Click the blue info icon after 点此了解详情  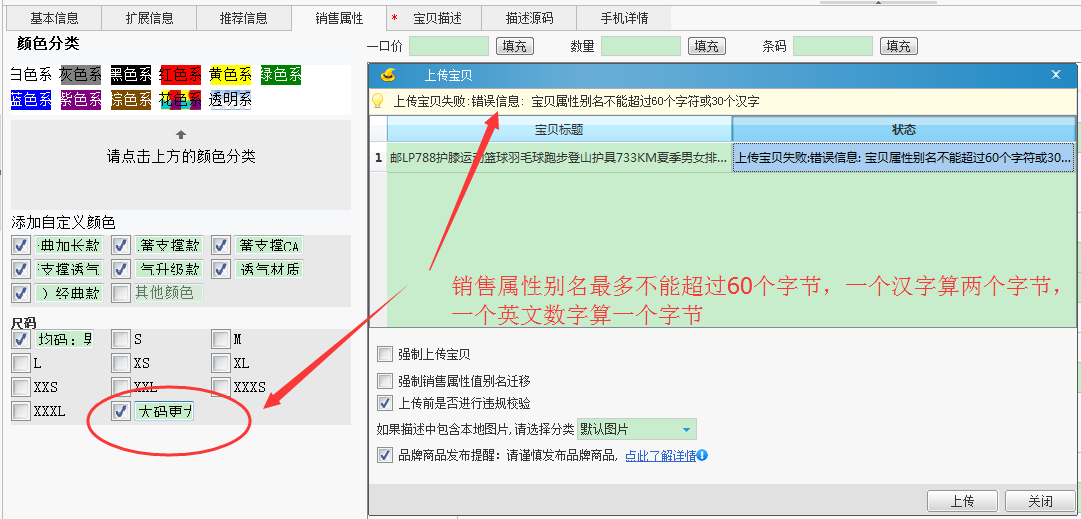click(x=703, y=456)
